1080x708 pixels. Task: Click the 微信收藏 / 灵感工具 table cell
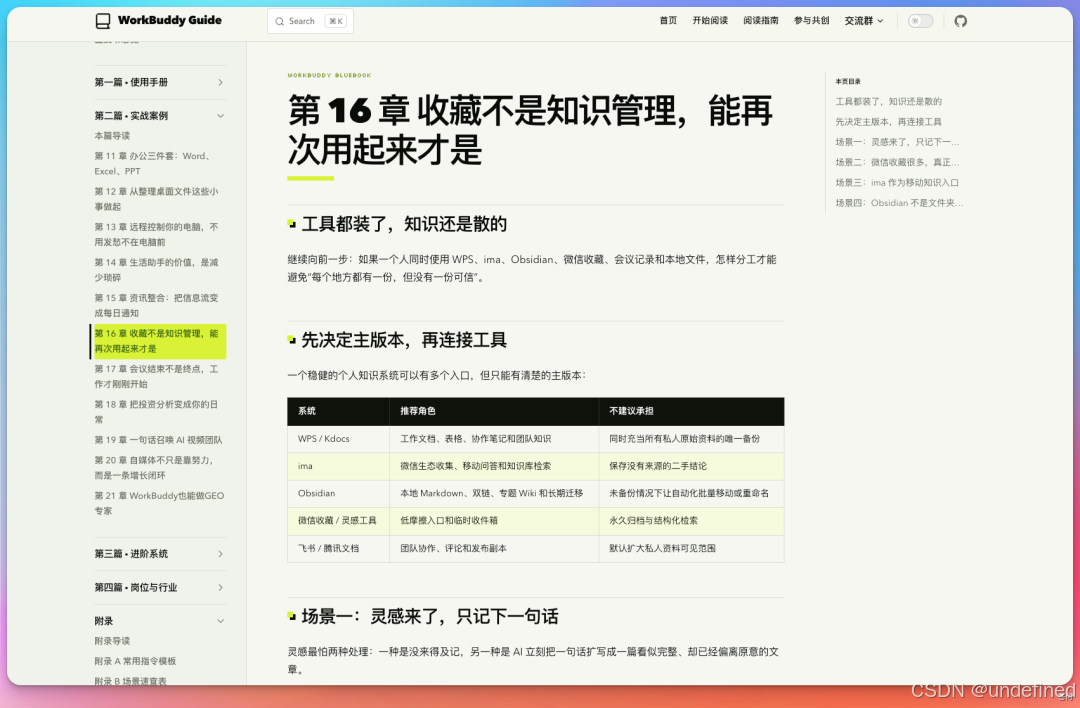coord(338,521)
